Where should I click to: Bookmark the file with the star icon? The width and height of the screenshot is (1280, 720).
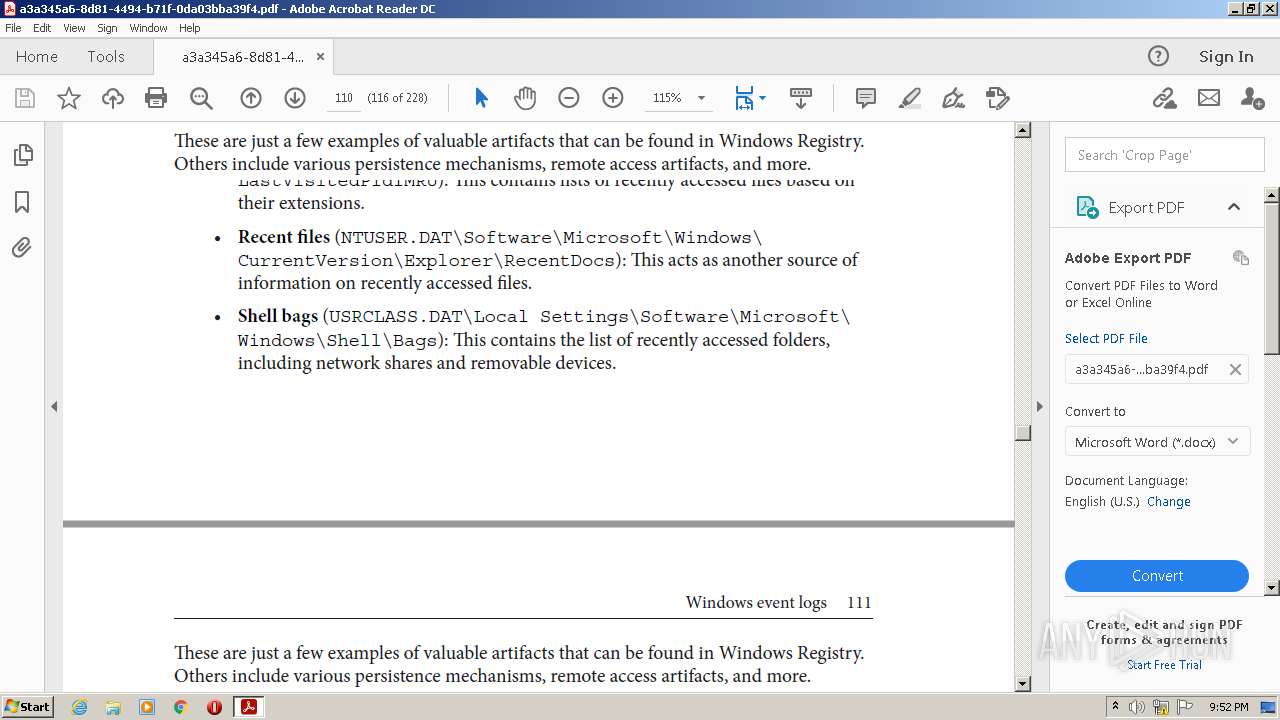coord(69,98)
